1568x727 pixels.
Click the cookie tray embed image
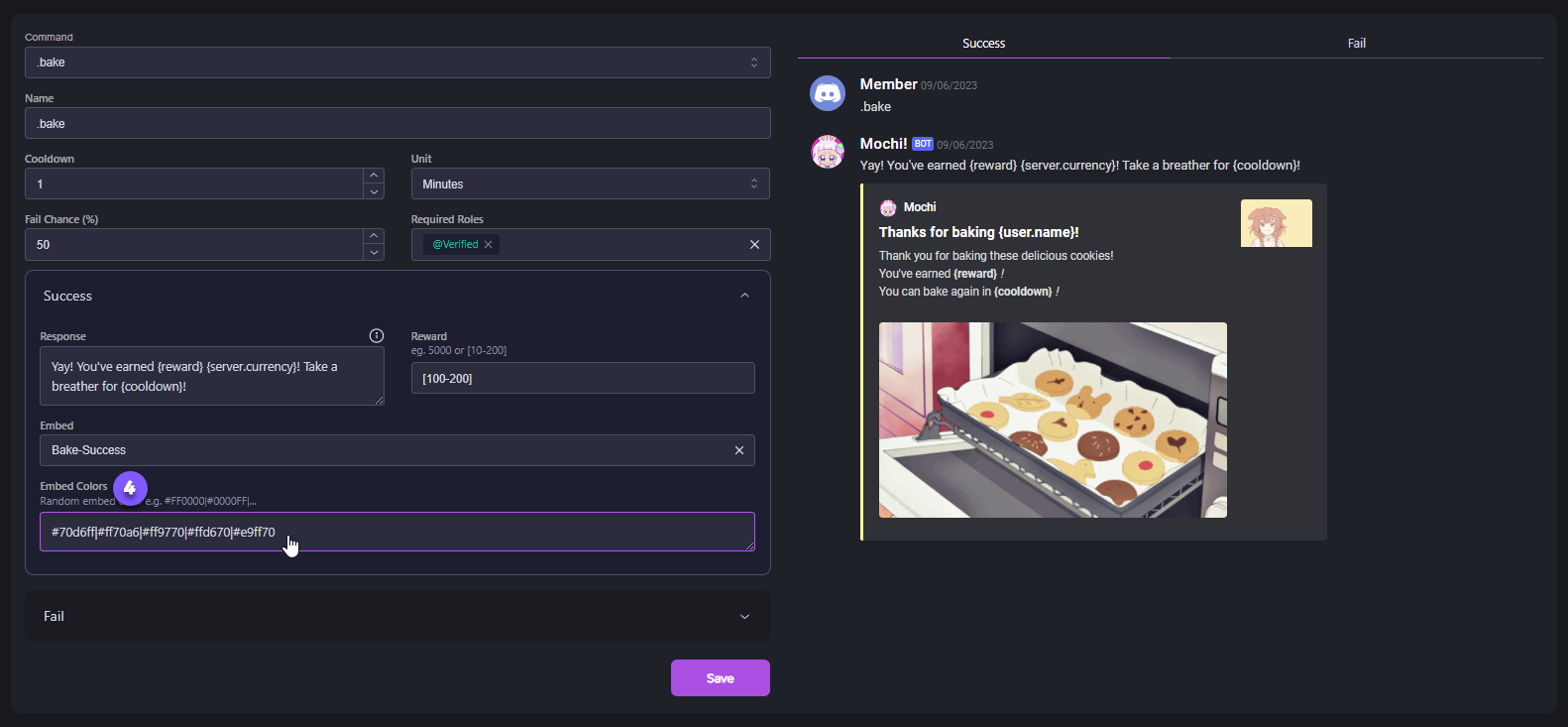coord(1053,420)
